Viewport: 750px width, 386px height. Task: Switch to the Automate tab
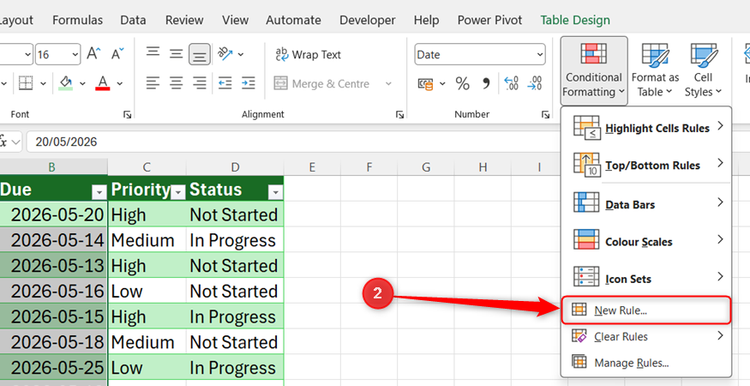[x=293, y=20]
